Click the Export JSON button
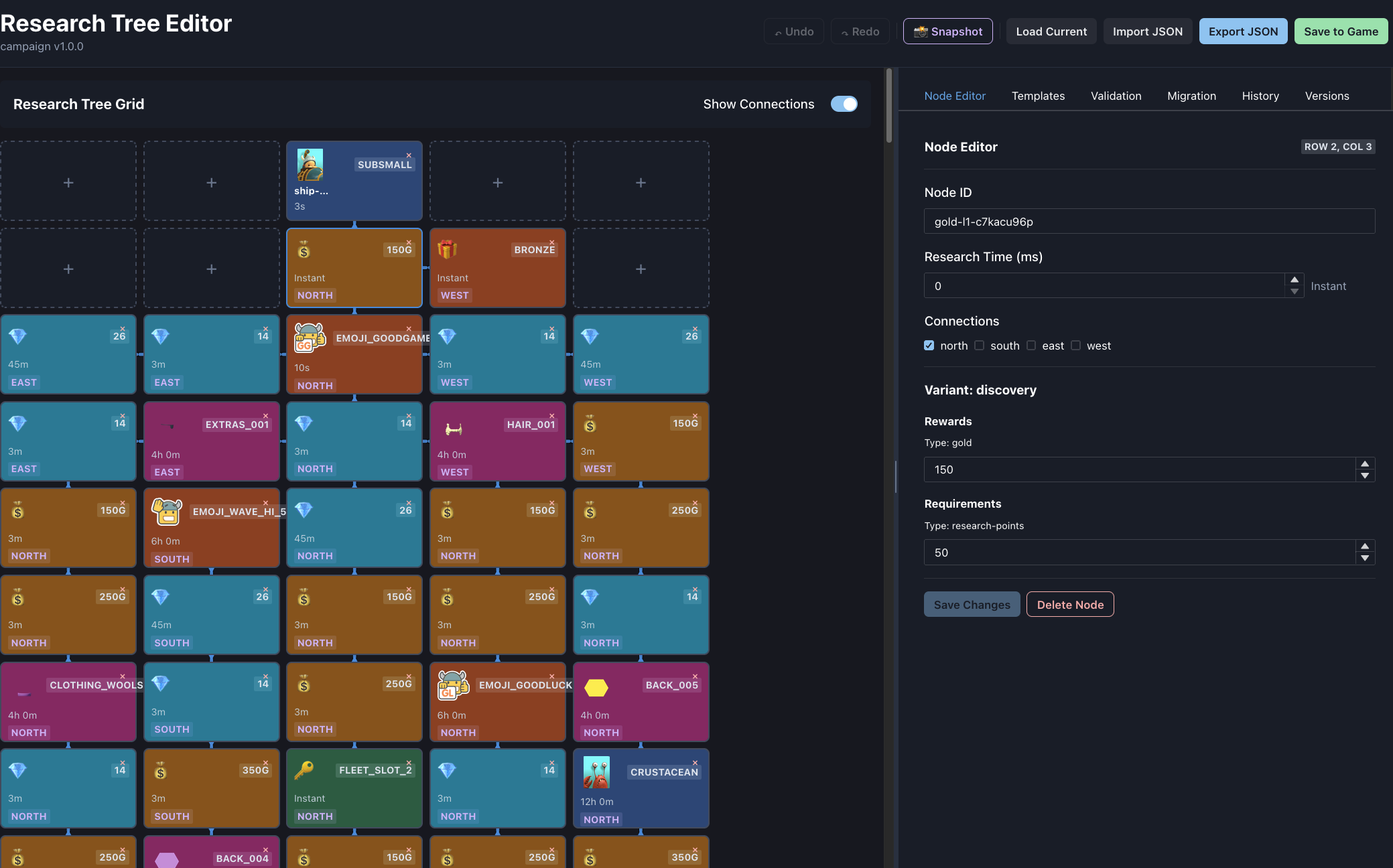Screen dimensions: 1393x868 pyautogui.click(x=1243, y=31)
